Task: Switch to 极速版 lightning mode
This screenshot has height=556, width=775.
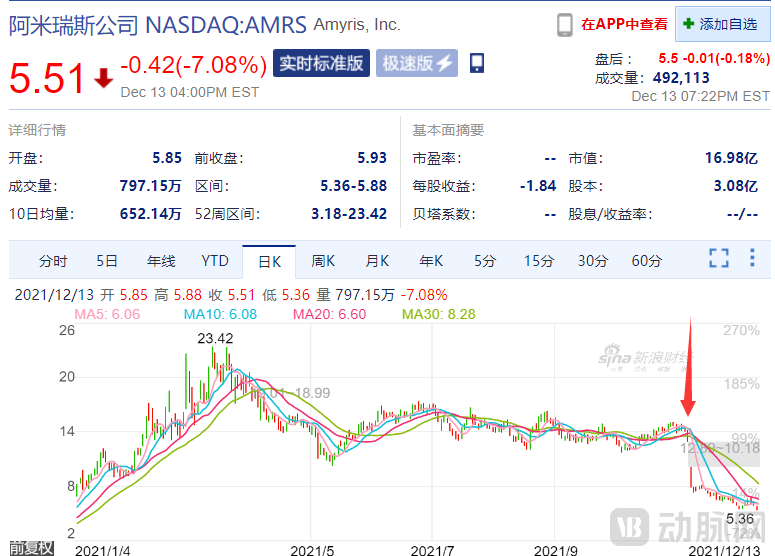Action: click(x=417, y=63)
